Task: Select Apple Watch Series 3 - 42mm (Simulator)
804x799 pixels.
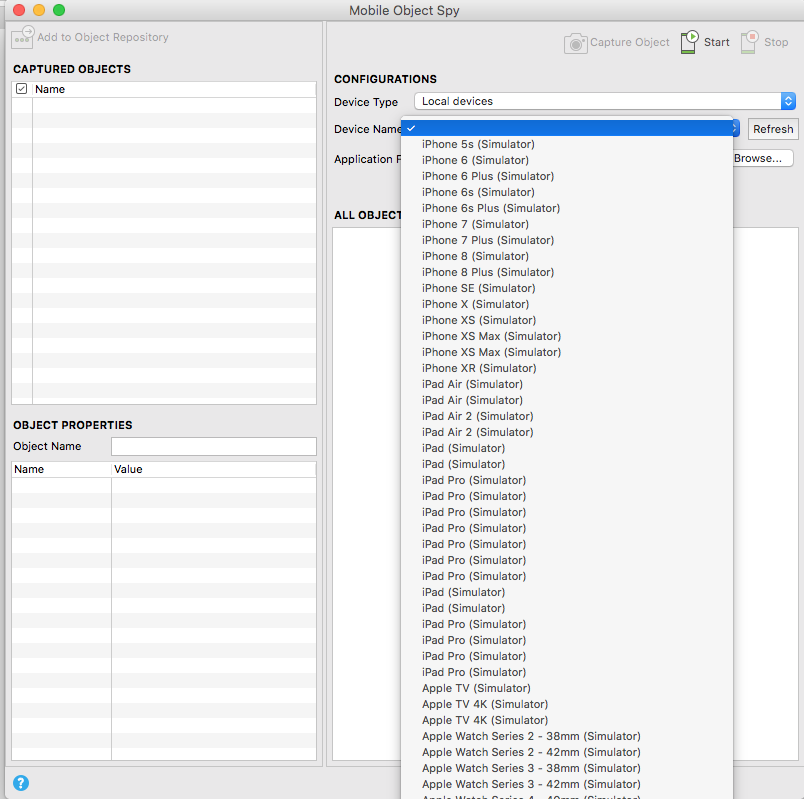Action: (567, 784)
